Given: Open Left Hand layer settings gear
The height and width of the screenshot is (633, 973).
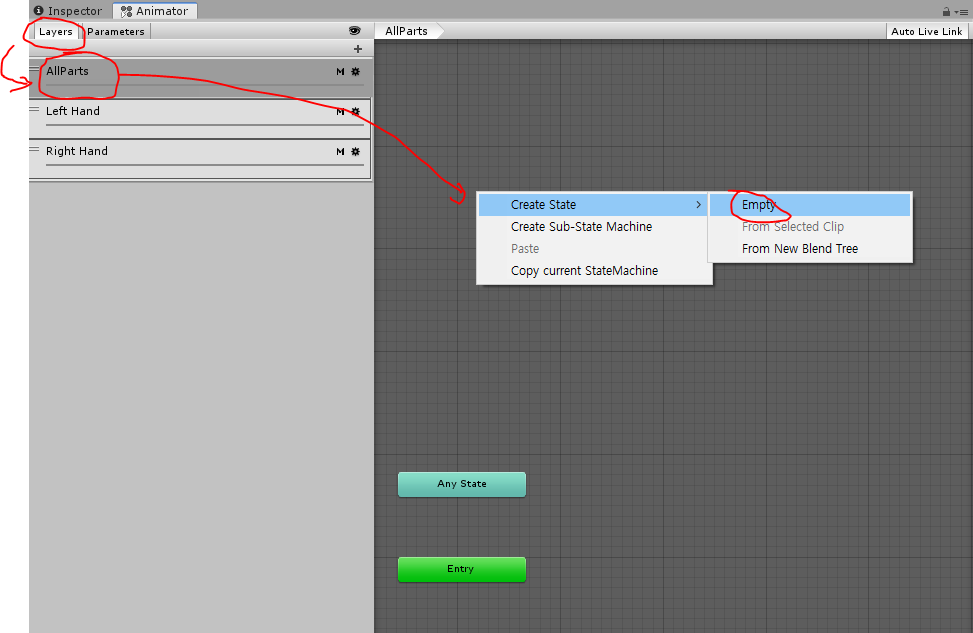Looking at the screenshot, I should pos(356,112).
